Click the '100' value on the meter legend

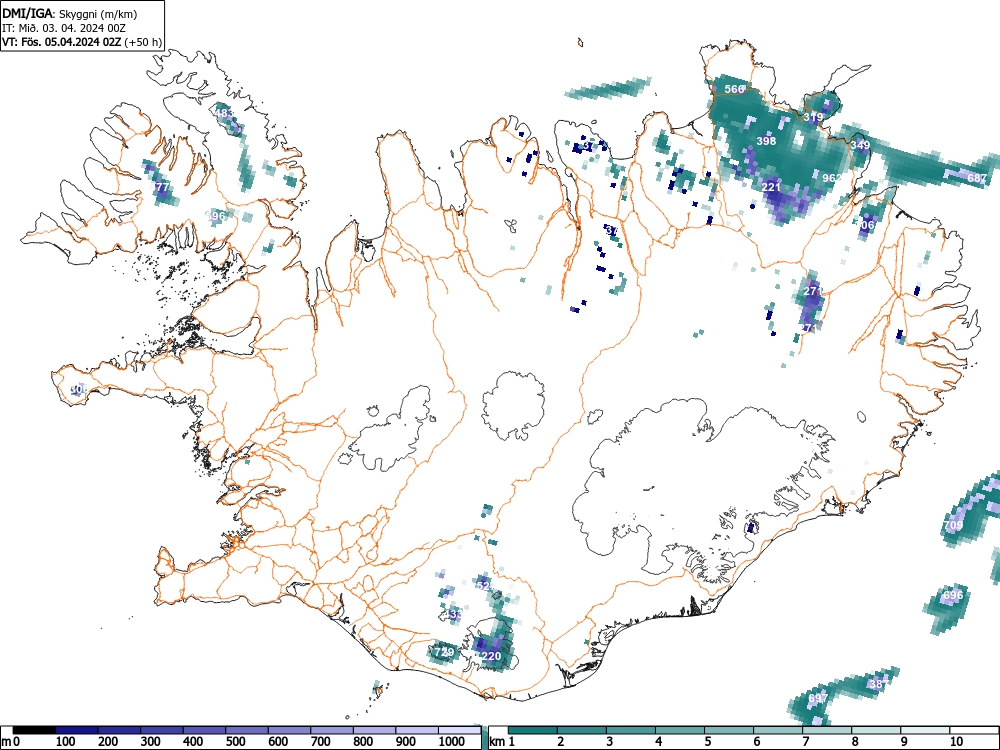[66, 741]
